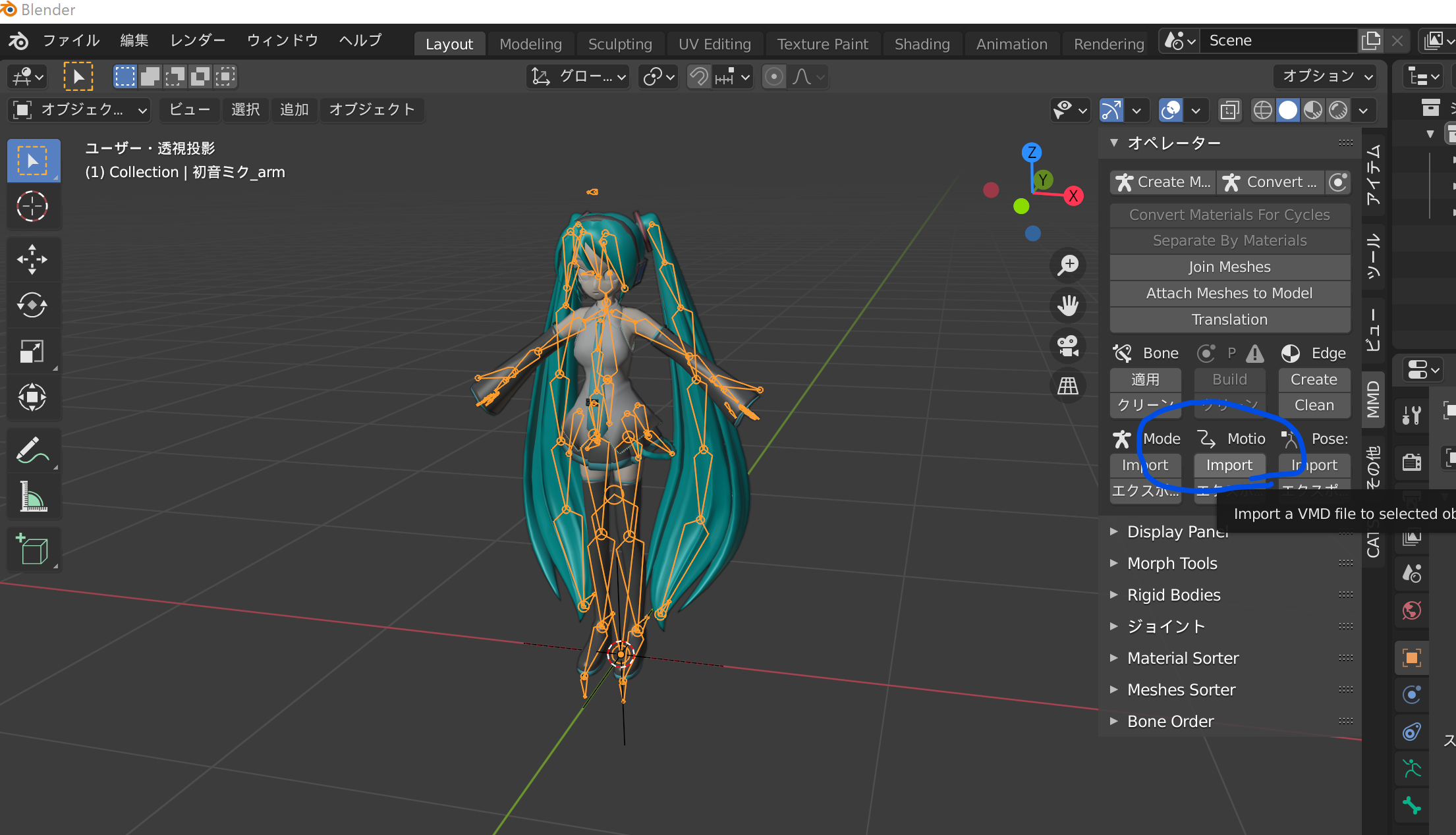This screenshot has height=835, width=1456.
Task: Open shading options dropdown arrow
Action: (x=1362, y=111)
